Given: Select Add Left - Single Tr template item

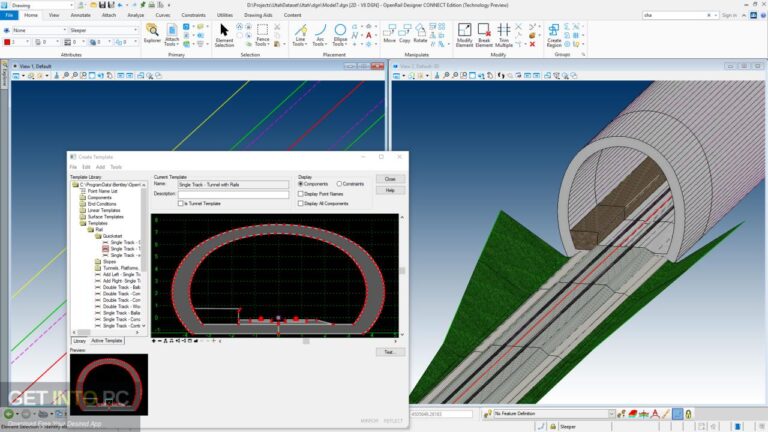Looking at the screenshot, I should tap(118, 274).
